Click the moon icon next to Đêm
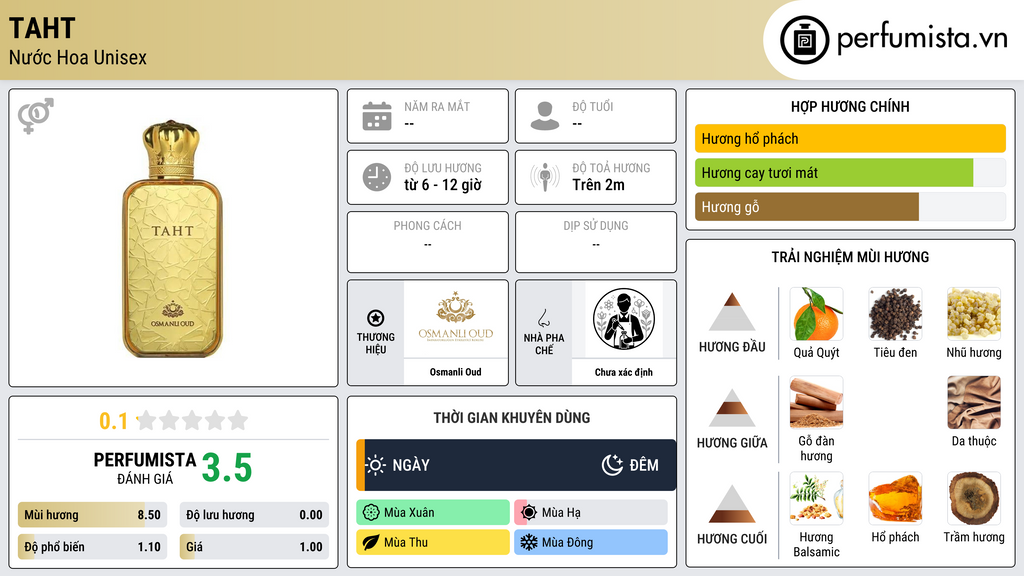This screenshot has height=576, width=1024. coord(612,465)
